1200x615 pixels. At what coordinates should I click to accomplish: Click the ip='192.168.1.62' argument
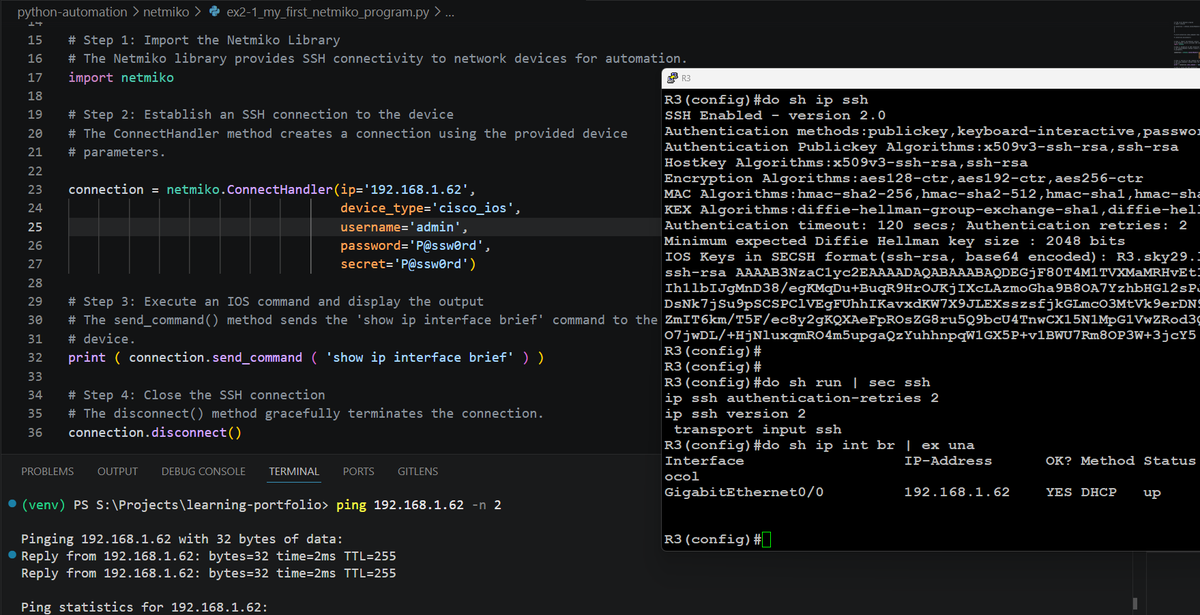click(x=406, y=189)
